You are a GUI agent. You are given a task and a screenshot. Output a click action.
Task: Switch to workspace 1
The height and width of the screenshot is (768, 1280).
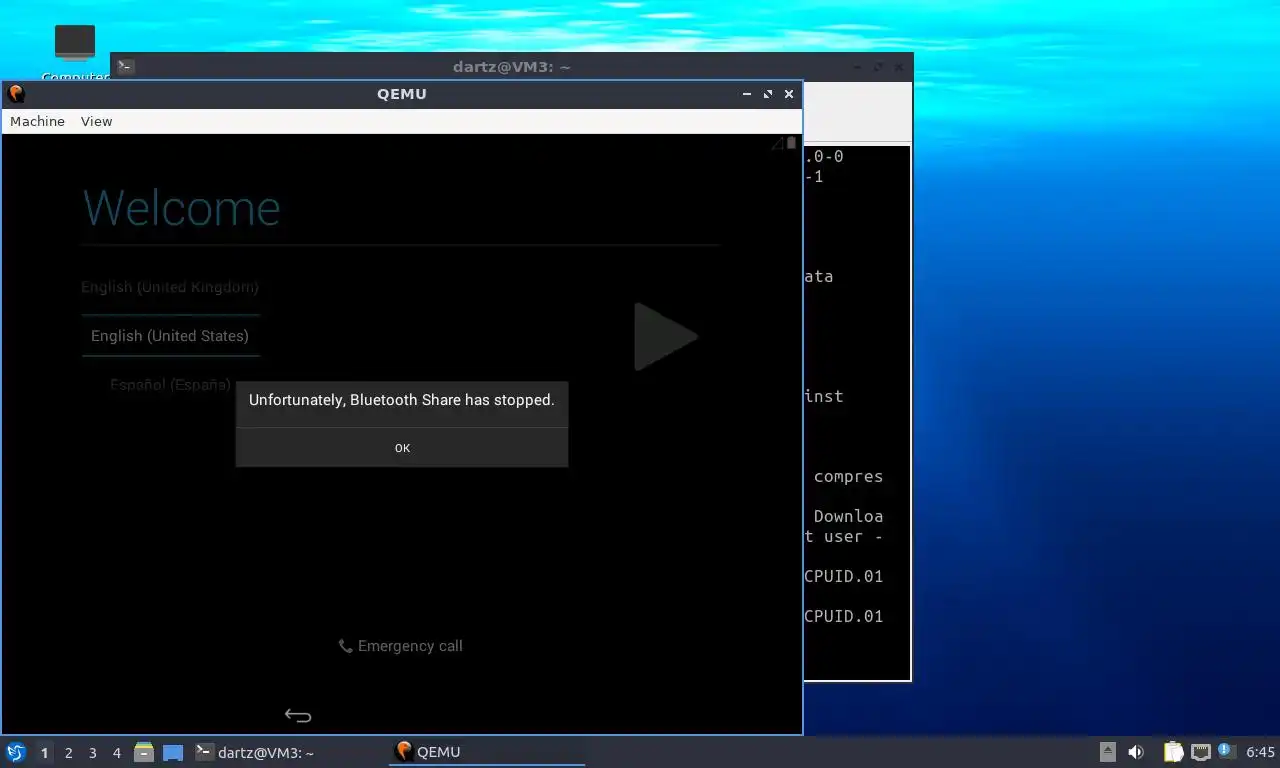[44, 753]
